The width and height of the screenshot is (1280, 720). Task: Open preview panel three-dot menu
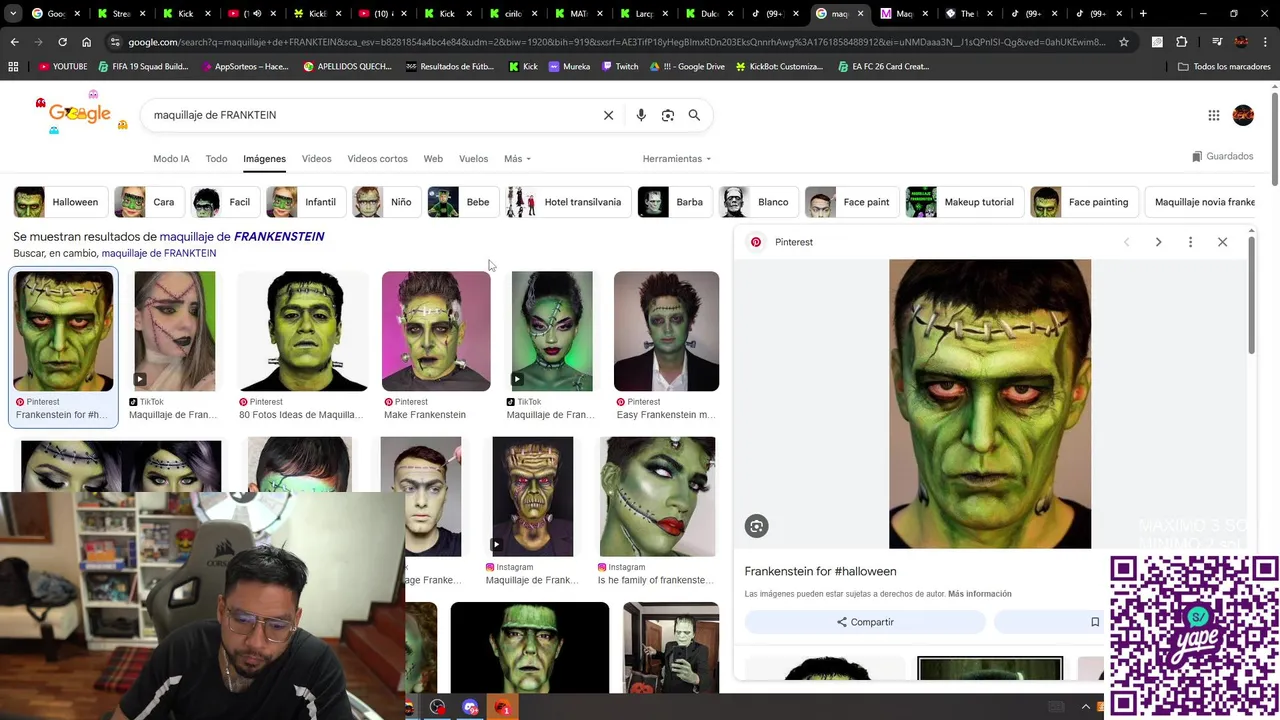(x=1190, y=242)
